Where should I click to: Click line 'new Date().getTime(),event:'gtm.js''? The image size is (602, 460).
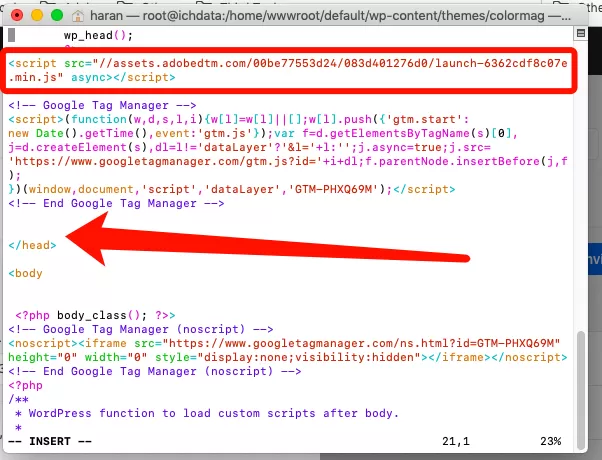[x=263, y=133]
